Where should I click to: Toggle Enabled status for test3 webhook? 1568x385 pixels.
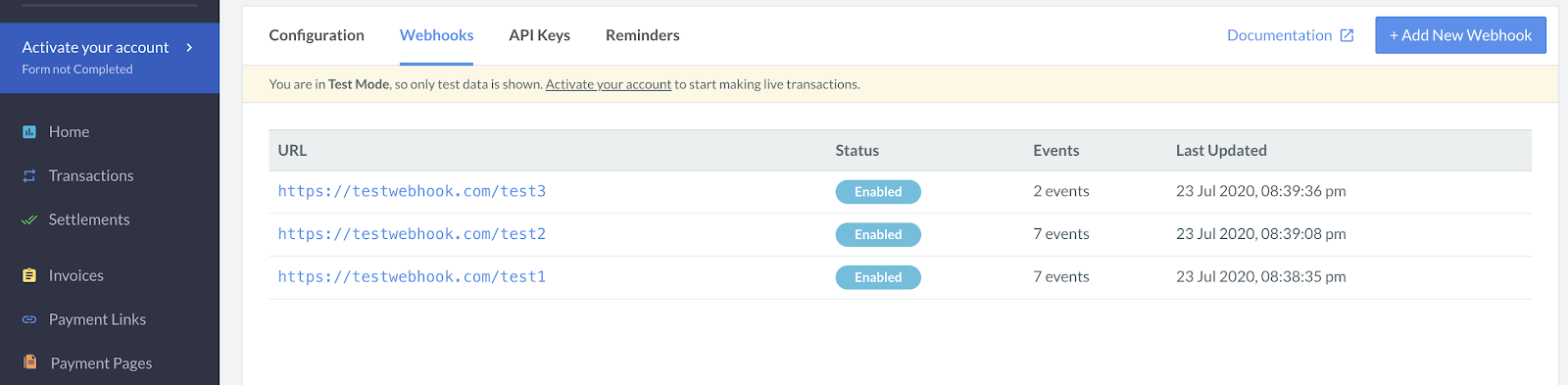coord(878,192)
